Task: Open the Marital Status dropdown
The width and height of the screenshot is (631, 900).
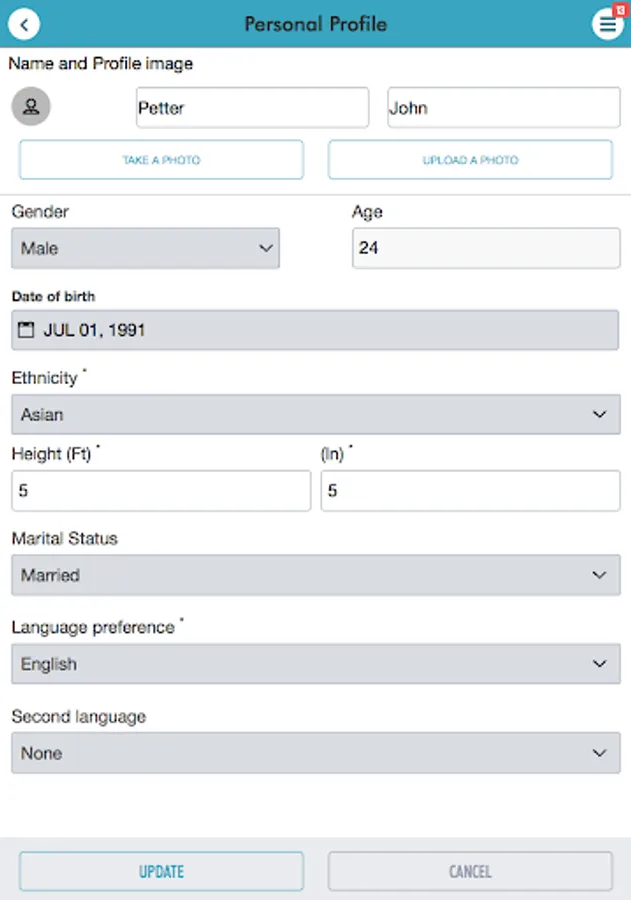Action: (315, 575)
